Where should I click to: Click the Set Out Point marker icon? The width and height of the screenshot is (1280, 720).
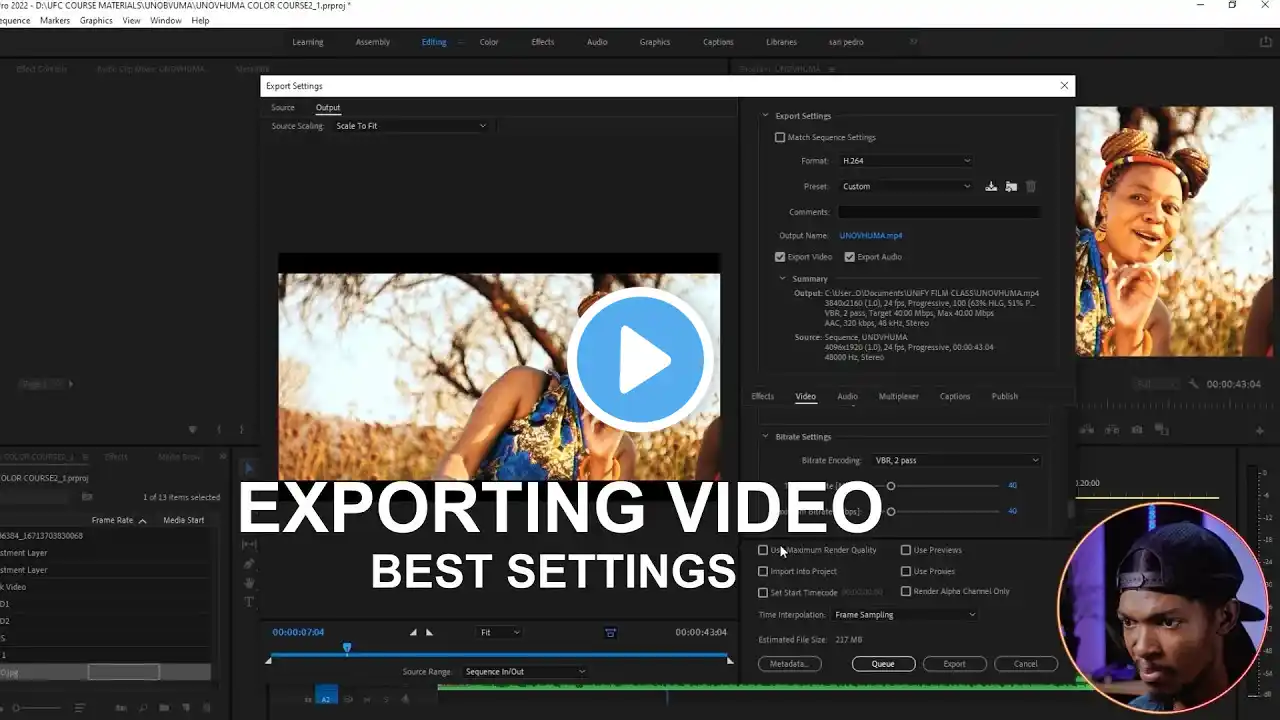point(430,632)
